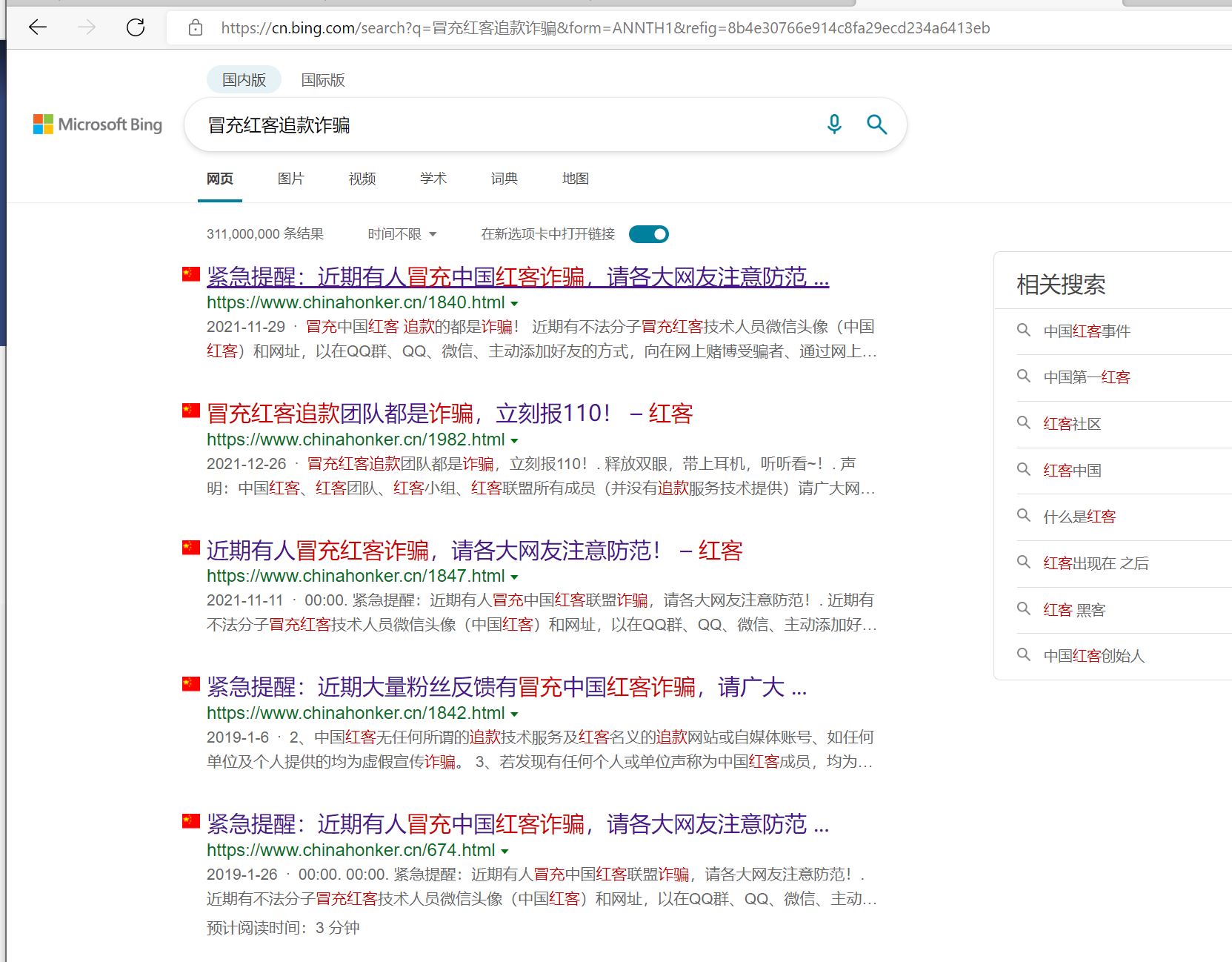Open the 时间不限 time filter dropdown
1232x962 pixels.
(x=402, y=234)
